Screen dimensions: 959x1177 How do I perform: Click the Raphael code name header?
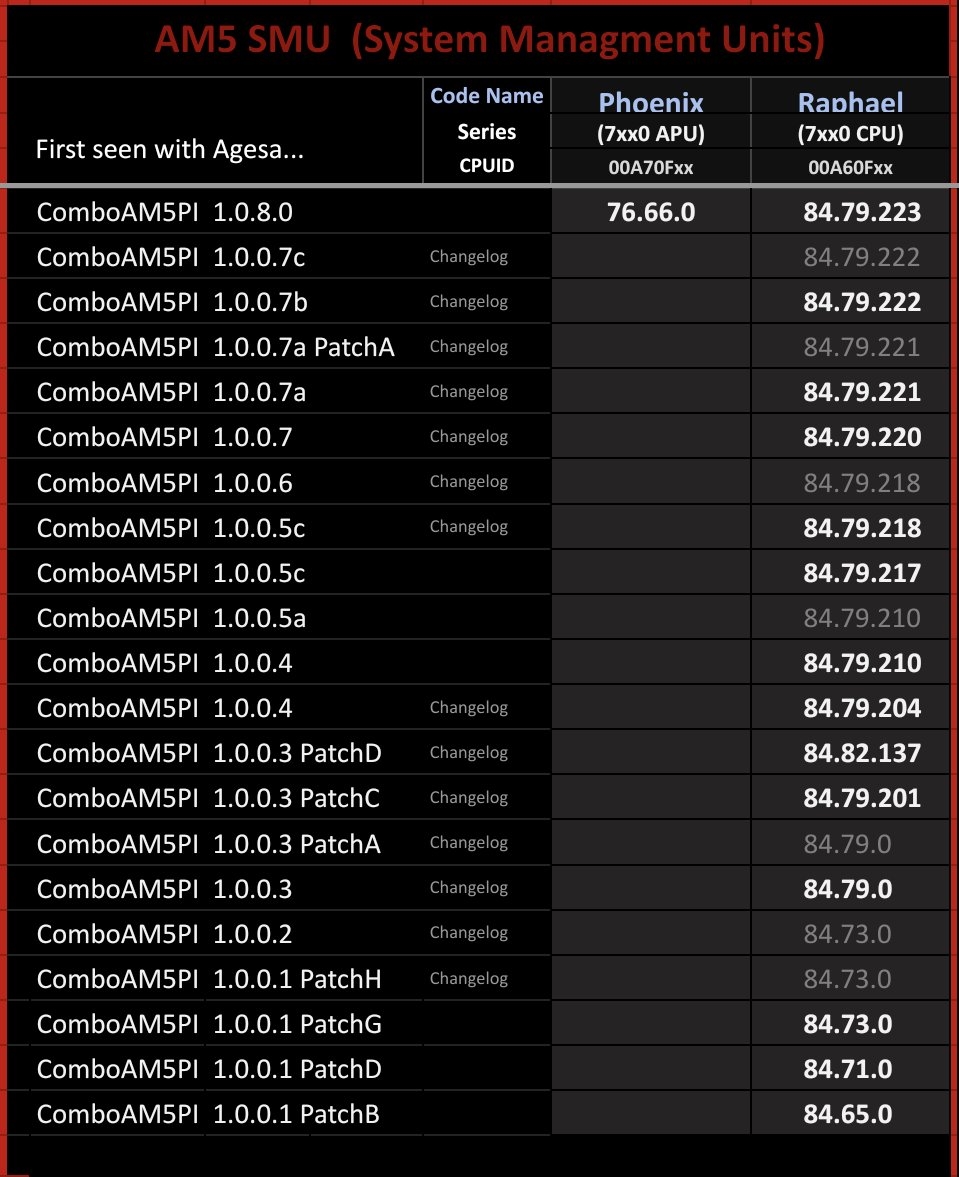(x=850, y=102)
